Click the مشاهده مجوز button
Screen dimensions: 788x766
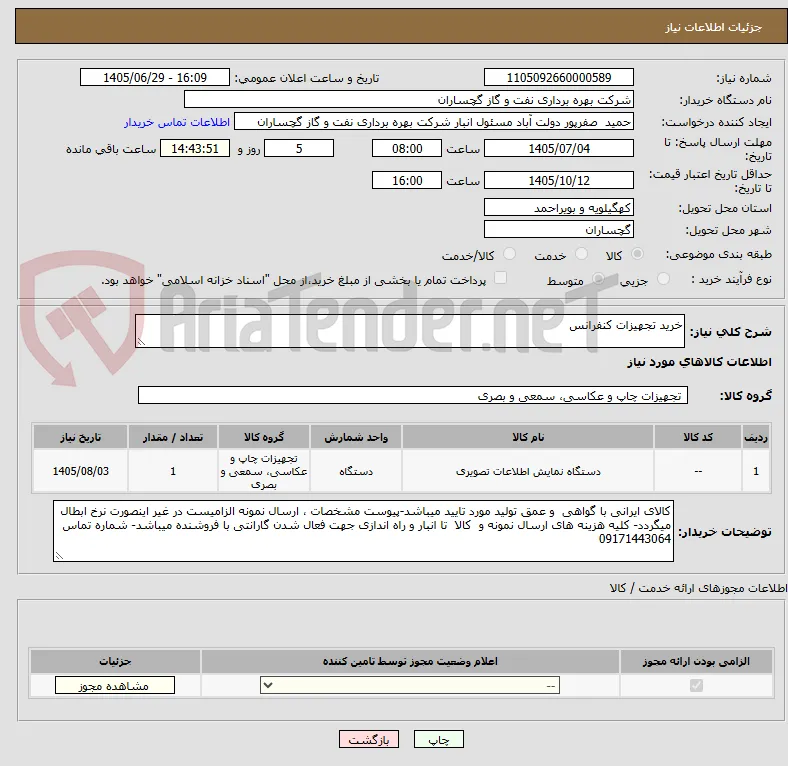tap(115, 686)
